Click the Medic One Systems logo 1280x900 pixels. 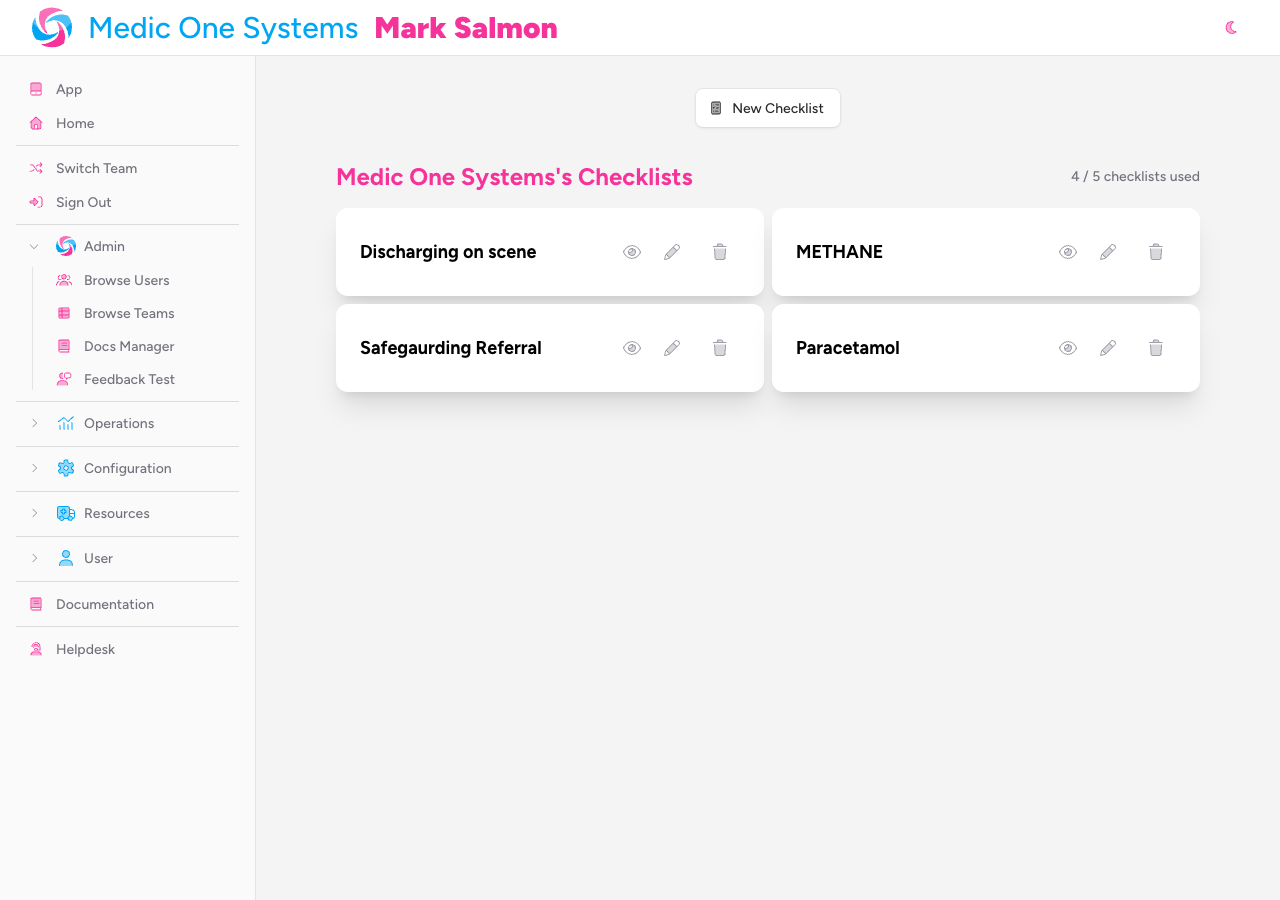click(x=50, y=26)
